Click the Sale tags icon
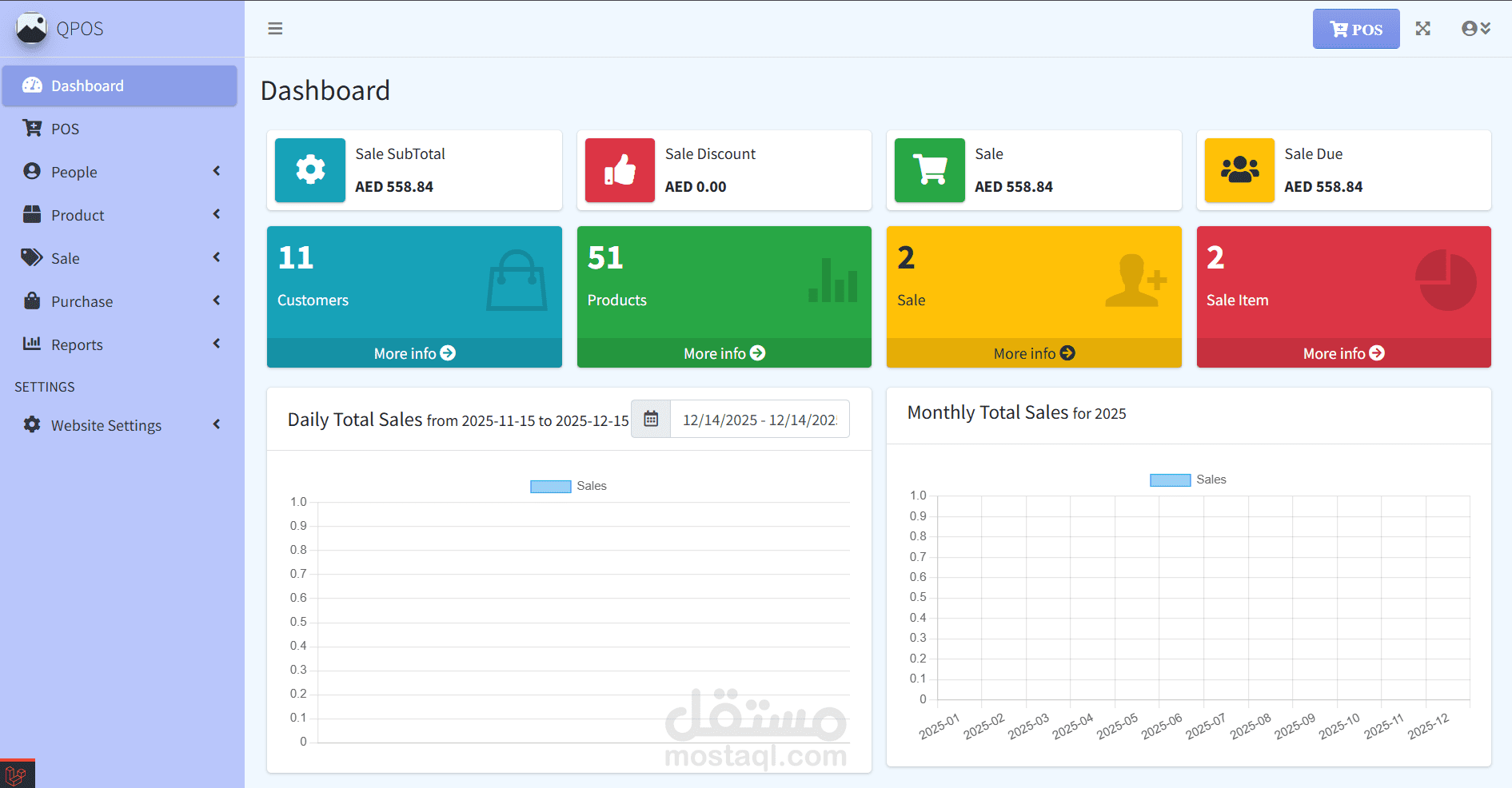The image size is (1512, 788). click(x=32, y=257)
